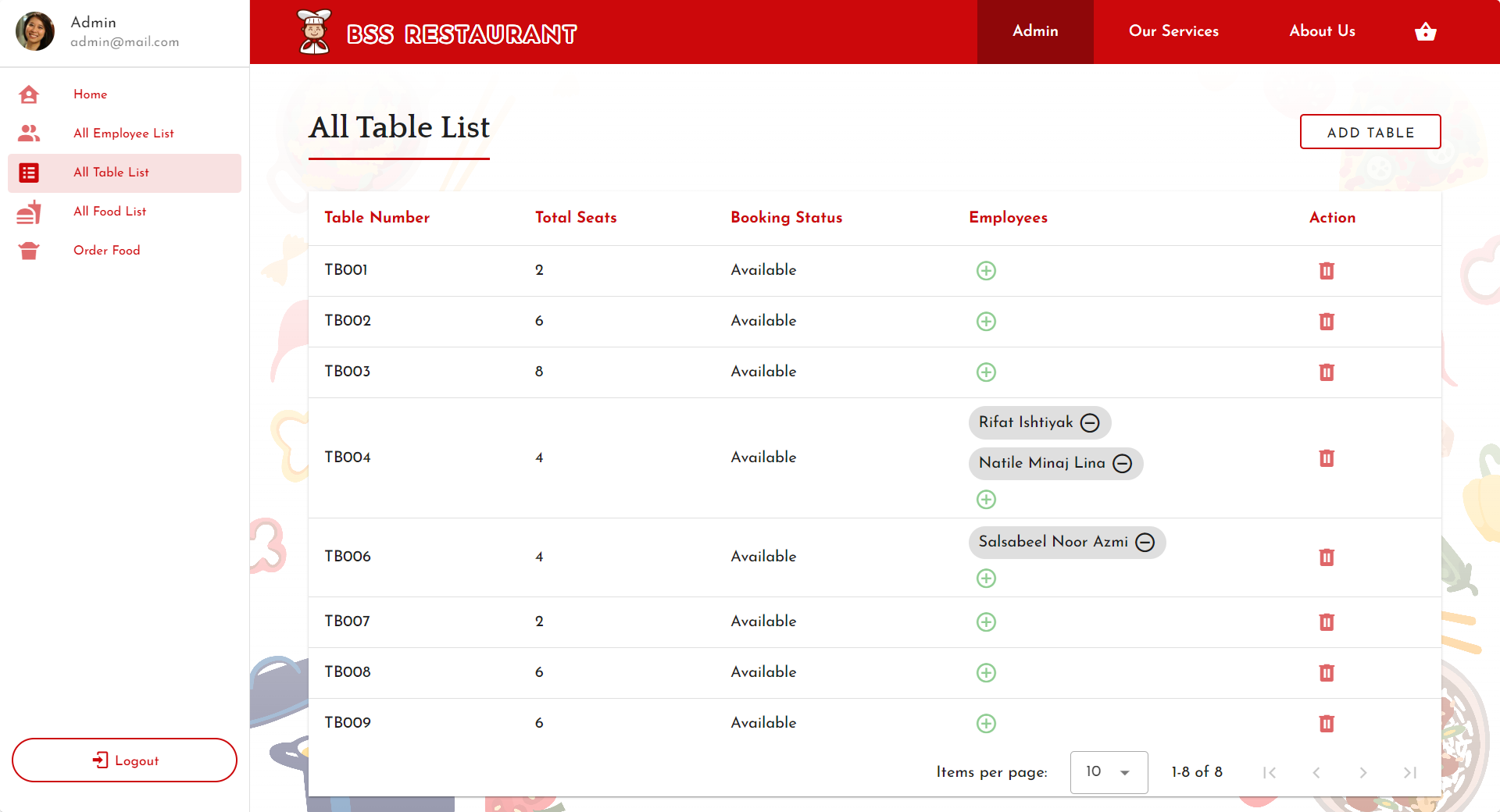The image size is (1500, 812).
Task: Click the All Table List table icon
Action: tap(28, 172)
